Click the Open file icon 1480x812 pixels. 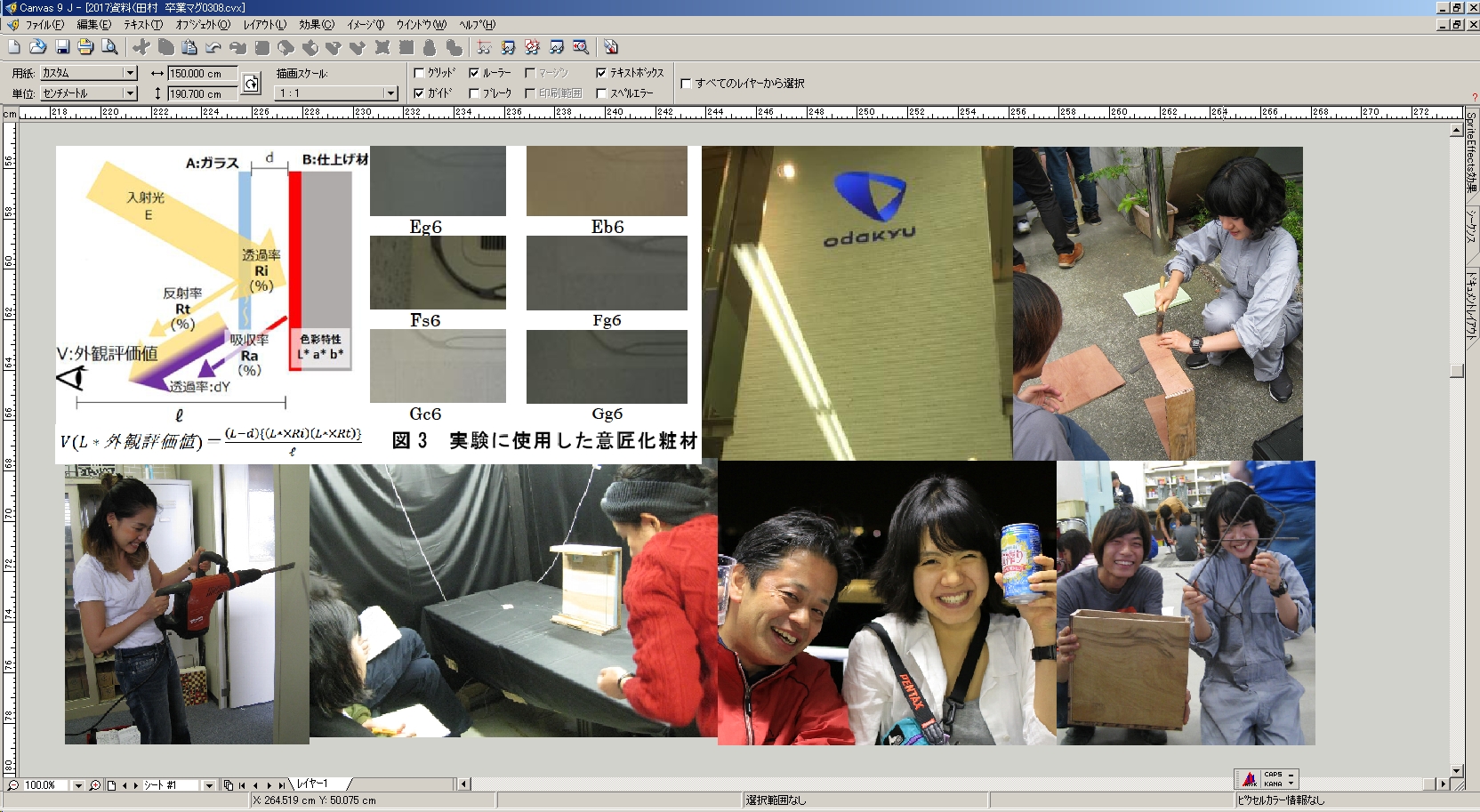pyautogui.click(x=38, y=47)
